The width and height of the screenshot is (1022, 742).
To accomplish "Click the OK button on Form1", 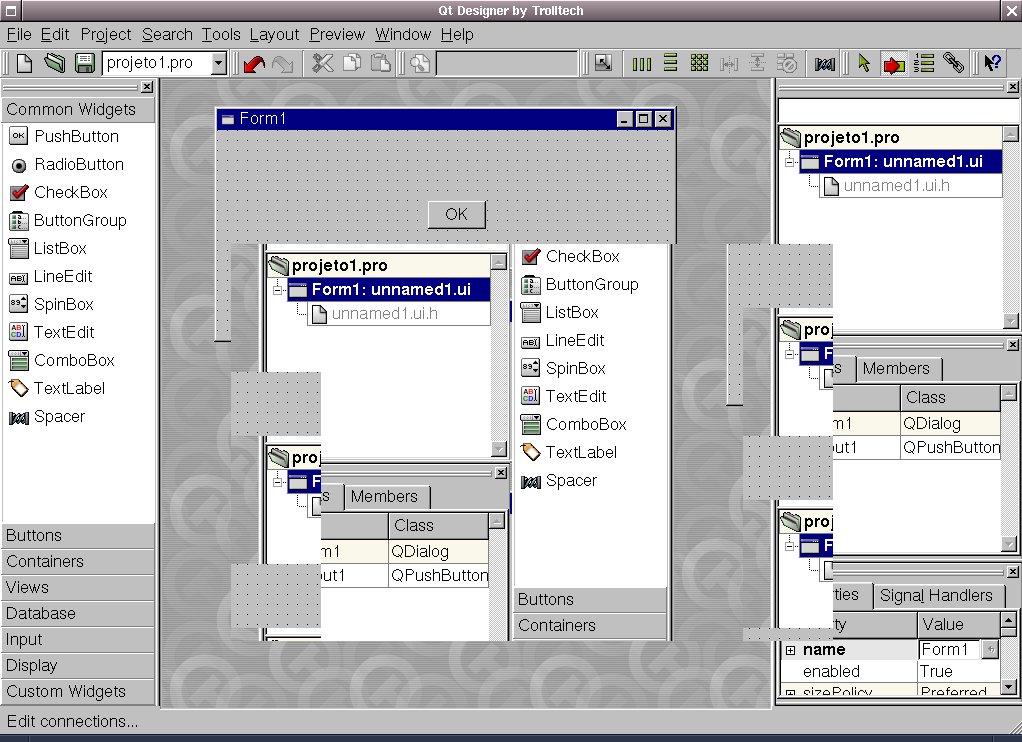I will (x=456, y=215).
